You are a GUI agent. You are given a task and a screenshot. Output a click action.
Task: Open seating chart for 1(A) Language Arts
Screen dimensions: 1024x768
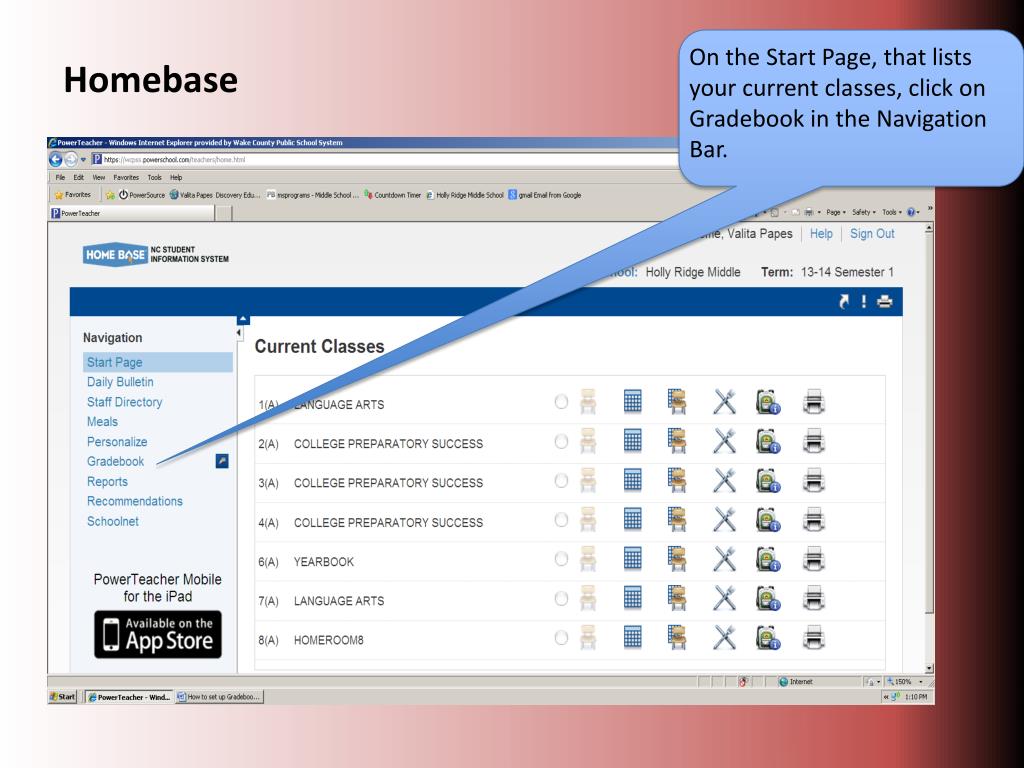[677, 402]
